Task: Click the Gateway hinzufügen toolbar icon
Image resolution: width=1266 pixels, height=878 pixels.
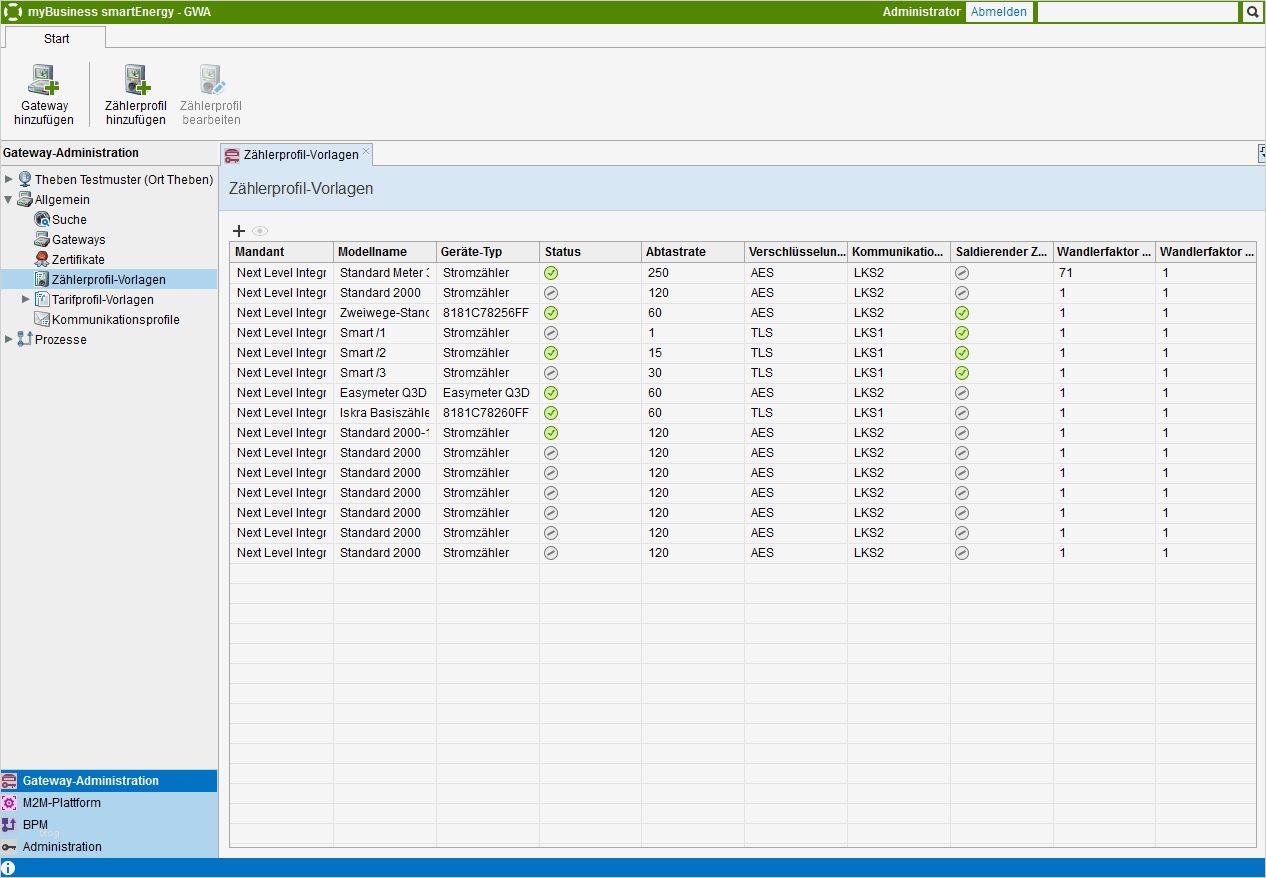Action: point(44,81)
